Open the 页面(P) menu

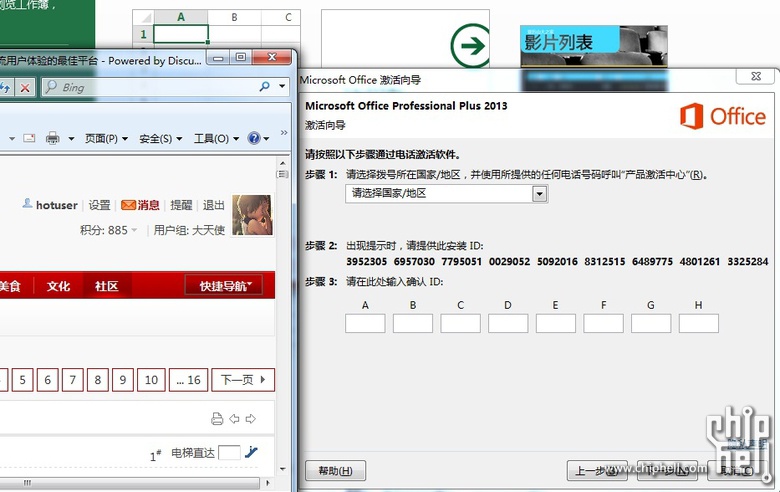(106, 138)
